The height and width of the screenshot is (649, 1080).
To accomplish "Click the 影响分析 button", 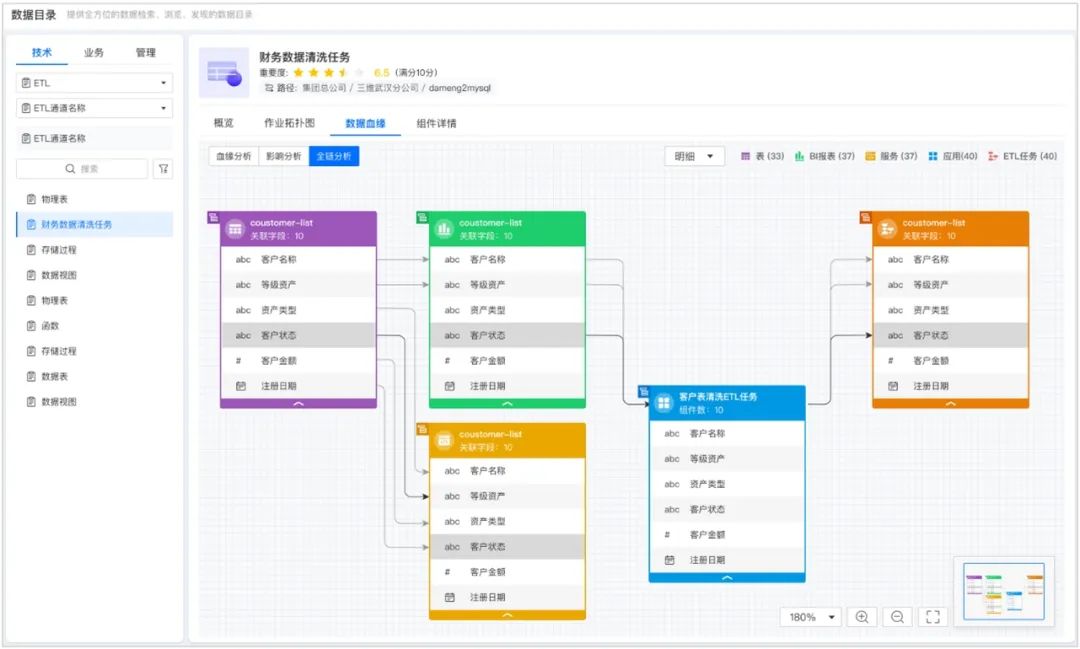I will 283,156.
